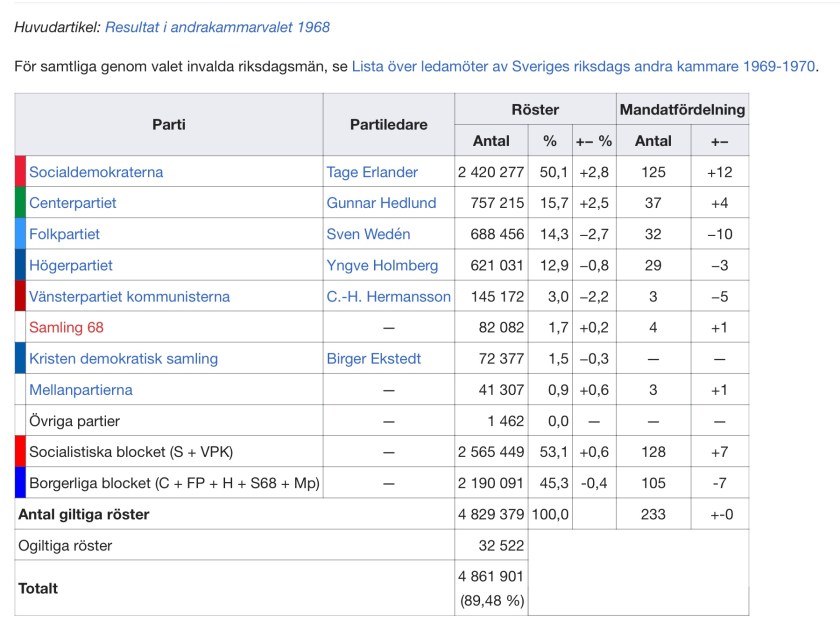This screenshot has width=840, height=621.
Task: Open Tage Erlander's article
Action: pos(372,172)
